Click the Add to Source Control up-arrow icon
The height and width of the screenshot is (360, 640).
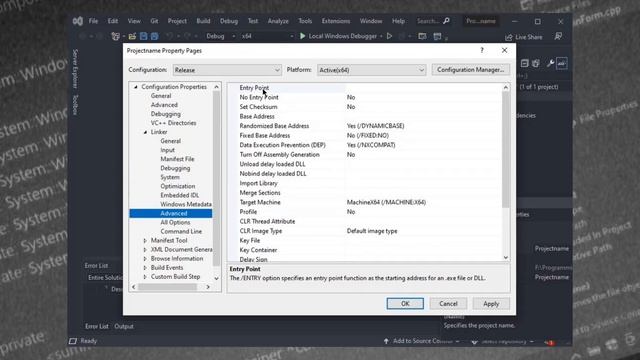pyautogui.click(x=386, y=341)
